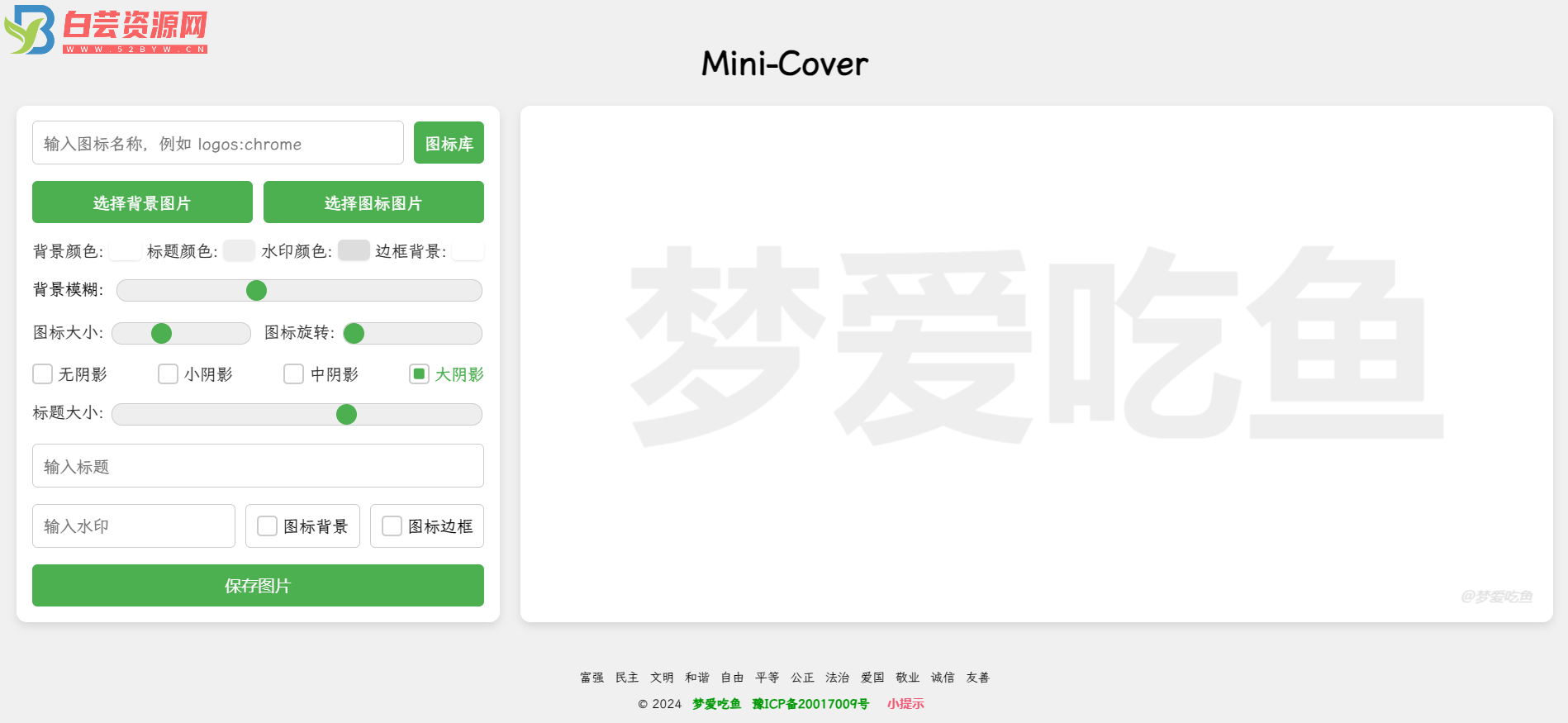Click the 输入水印 watermark field

coord(134,526)
